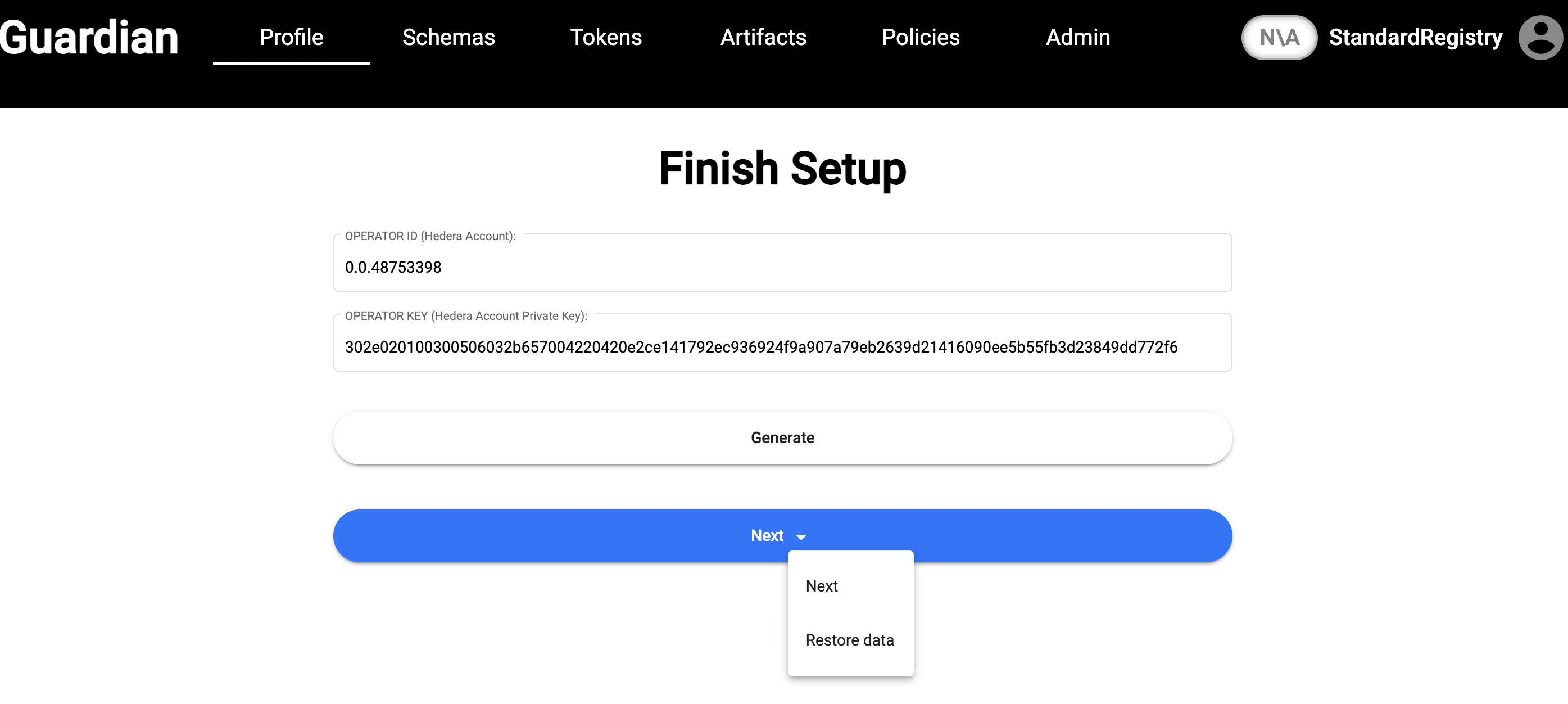Click the Guardian logo

pos(89,38)
